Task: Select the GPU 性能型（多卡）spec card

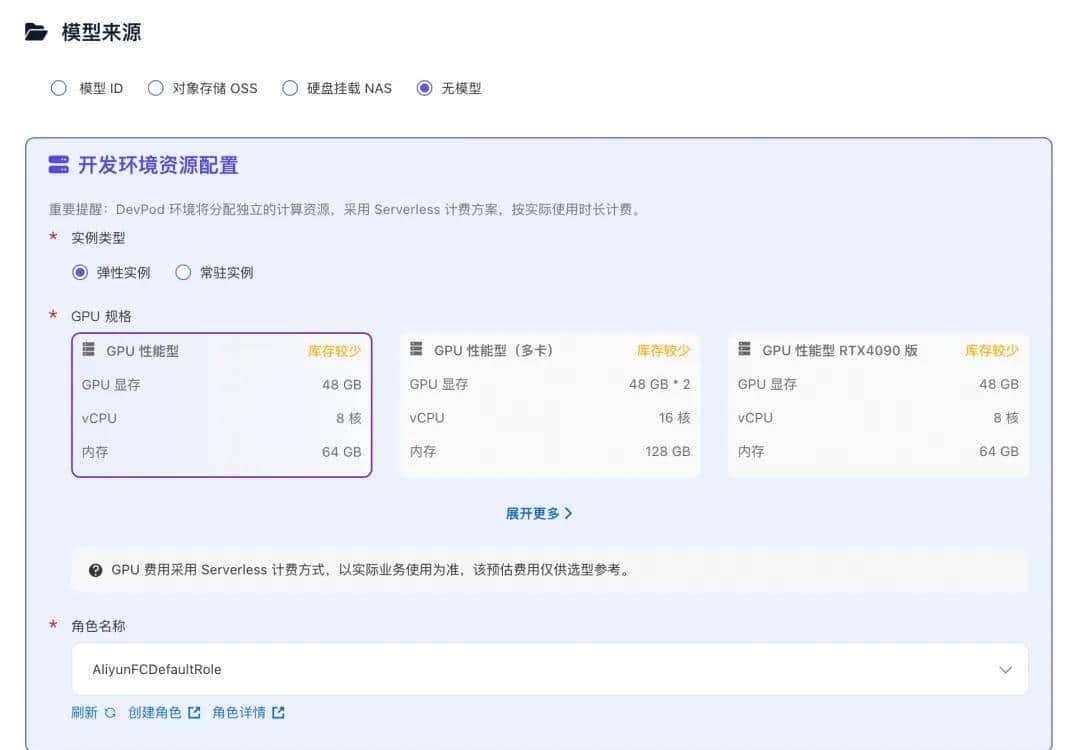Action: click(549, 403)
